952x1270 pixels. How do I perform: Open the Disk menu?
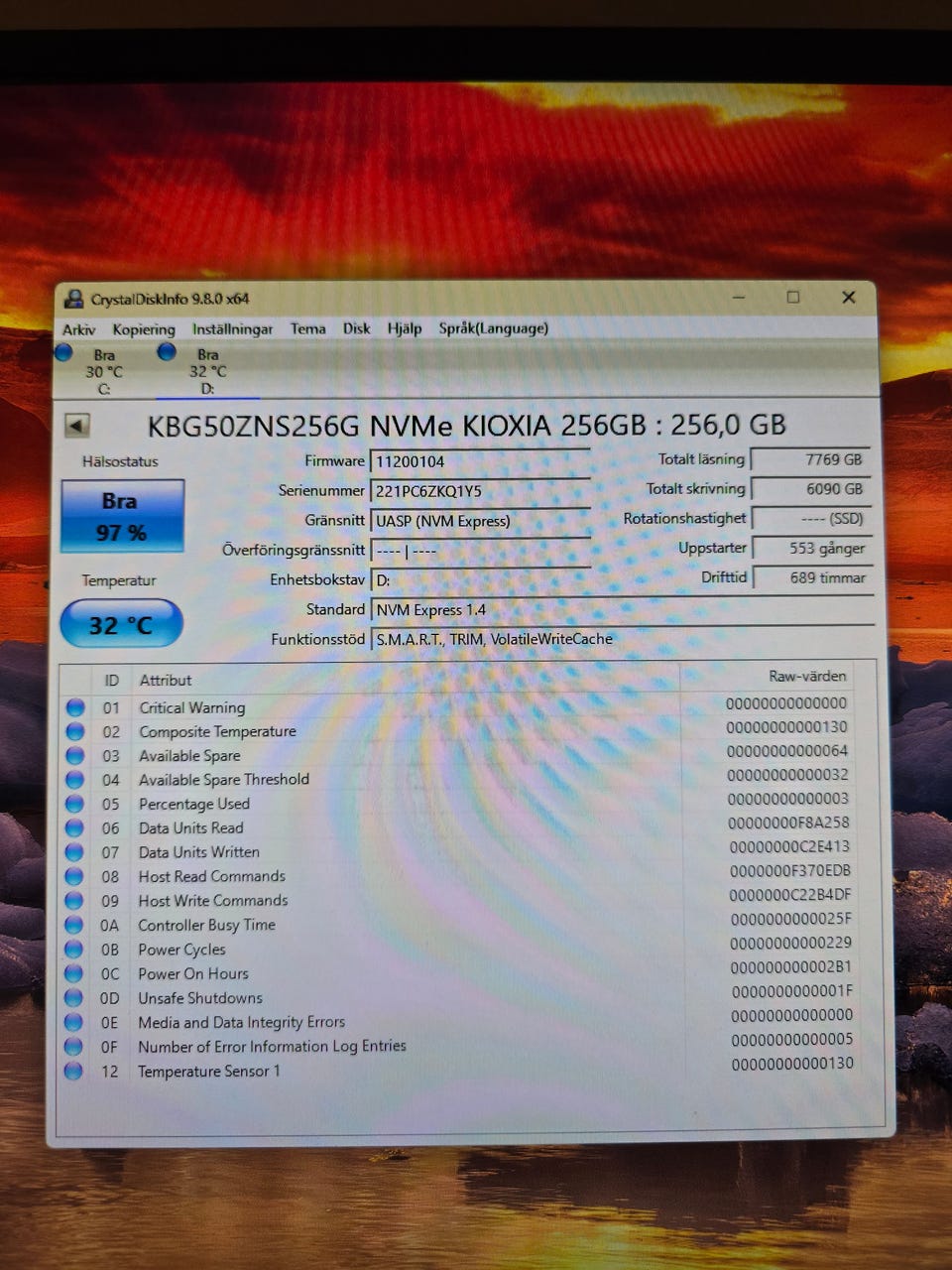coord(356,328)
